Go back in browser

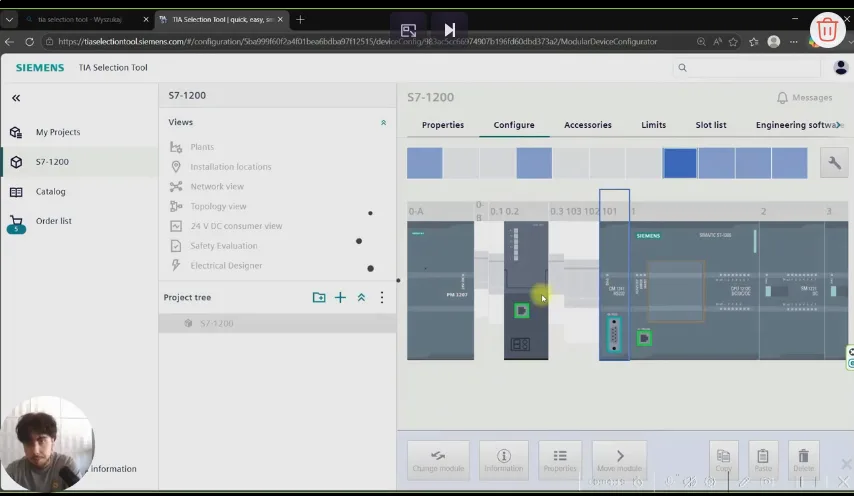tap(9, 41)
